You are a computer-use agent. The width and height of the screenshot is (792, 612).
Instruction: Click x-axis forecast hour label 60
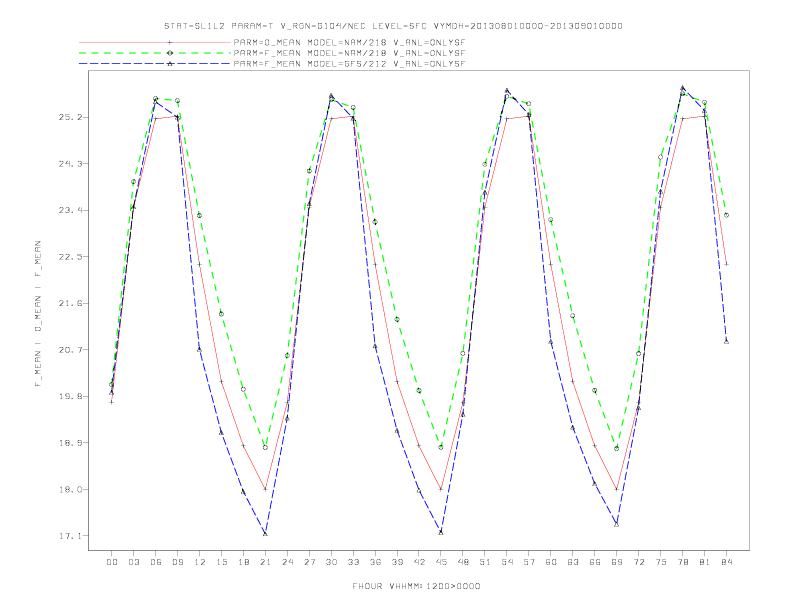click(x=551, y=562)
